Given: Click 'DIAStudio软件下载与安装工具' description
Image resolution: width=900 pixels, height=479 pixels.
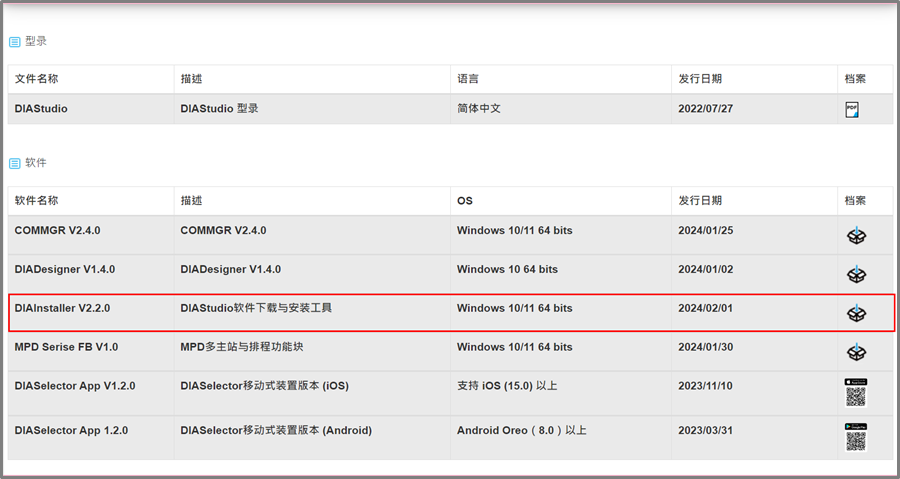Looking at the screenshot, I should pyautogui.click(x=256, y=308).
